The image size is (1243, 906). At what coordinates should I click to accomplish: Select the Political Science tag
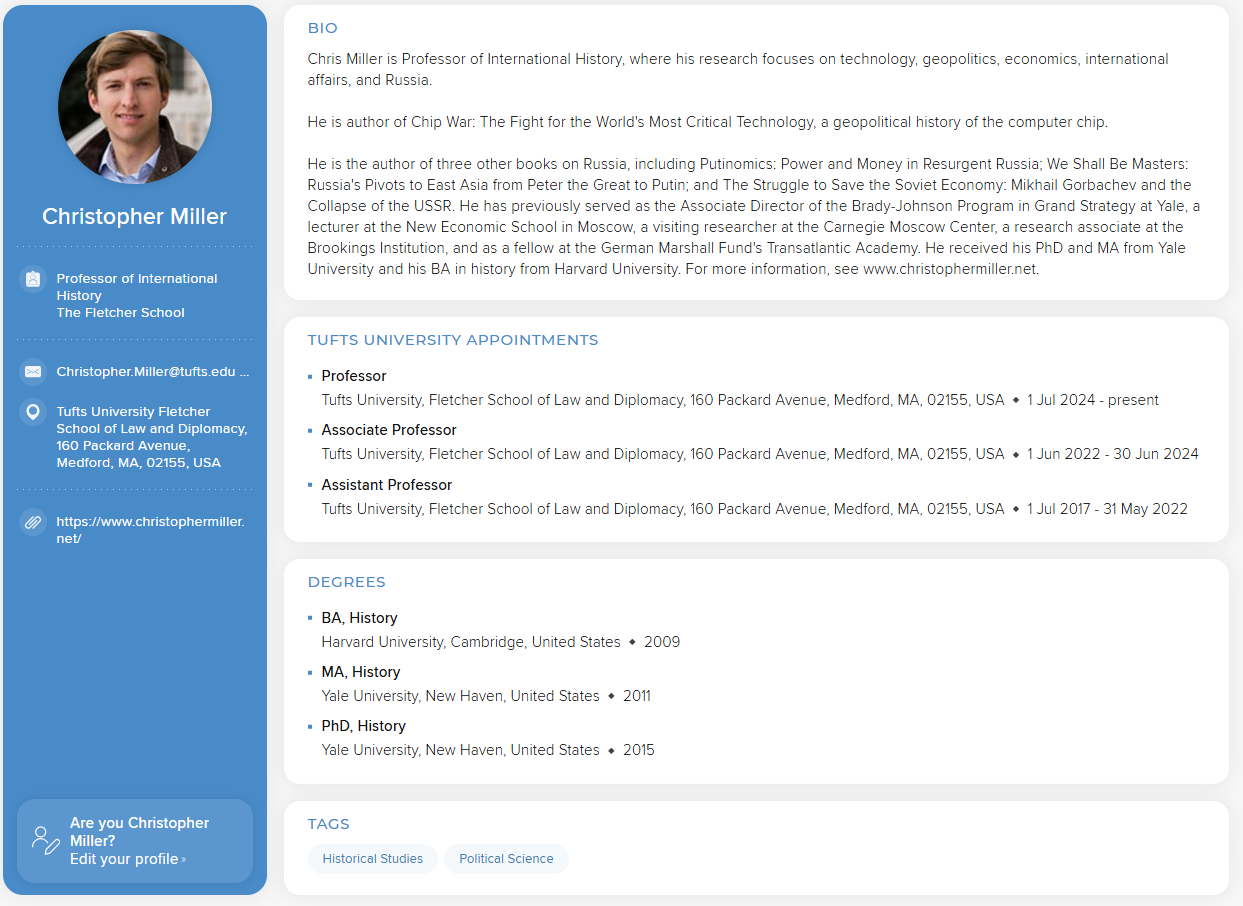(506, 859)
